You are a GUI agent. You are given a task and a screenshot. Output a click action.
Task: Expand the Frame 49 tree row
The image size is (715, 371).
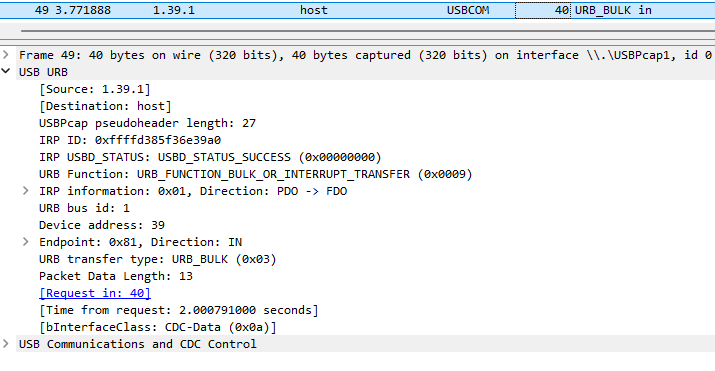click(5, 55)
